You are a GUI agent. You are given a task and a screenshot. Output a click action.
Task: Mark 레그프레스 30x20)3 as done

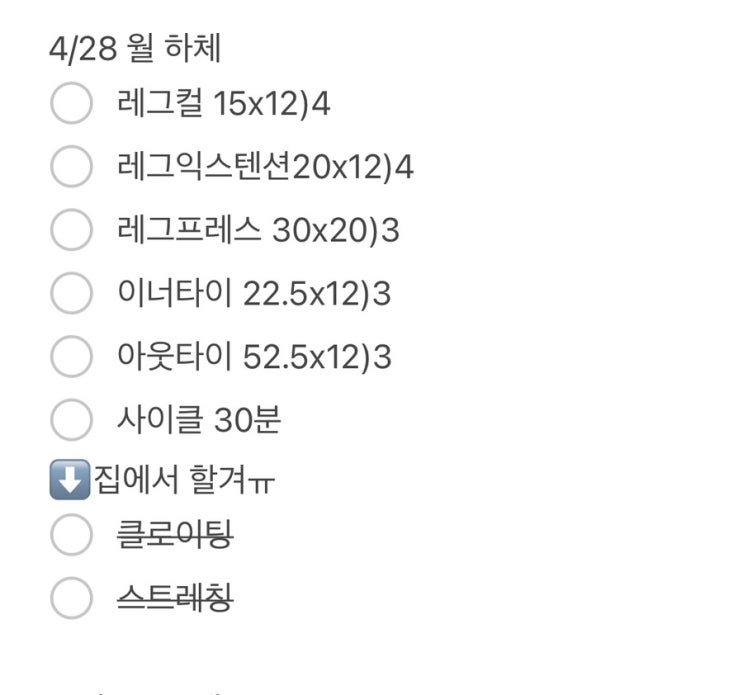click(71, 230)
